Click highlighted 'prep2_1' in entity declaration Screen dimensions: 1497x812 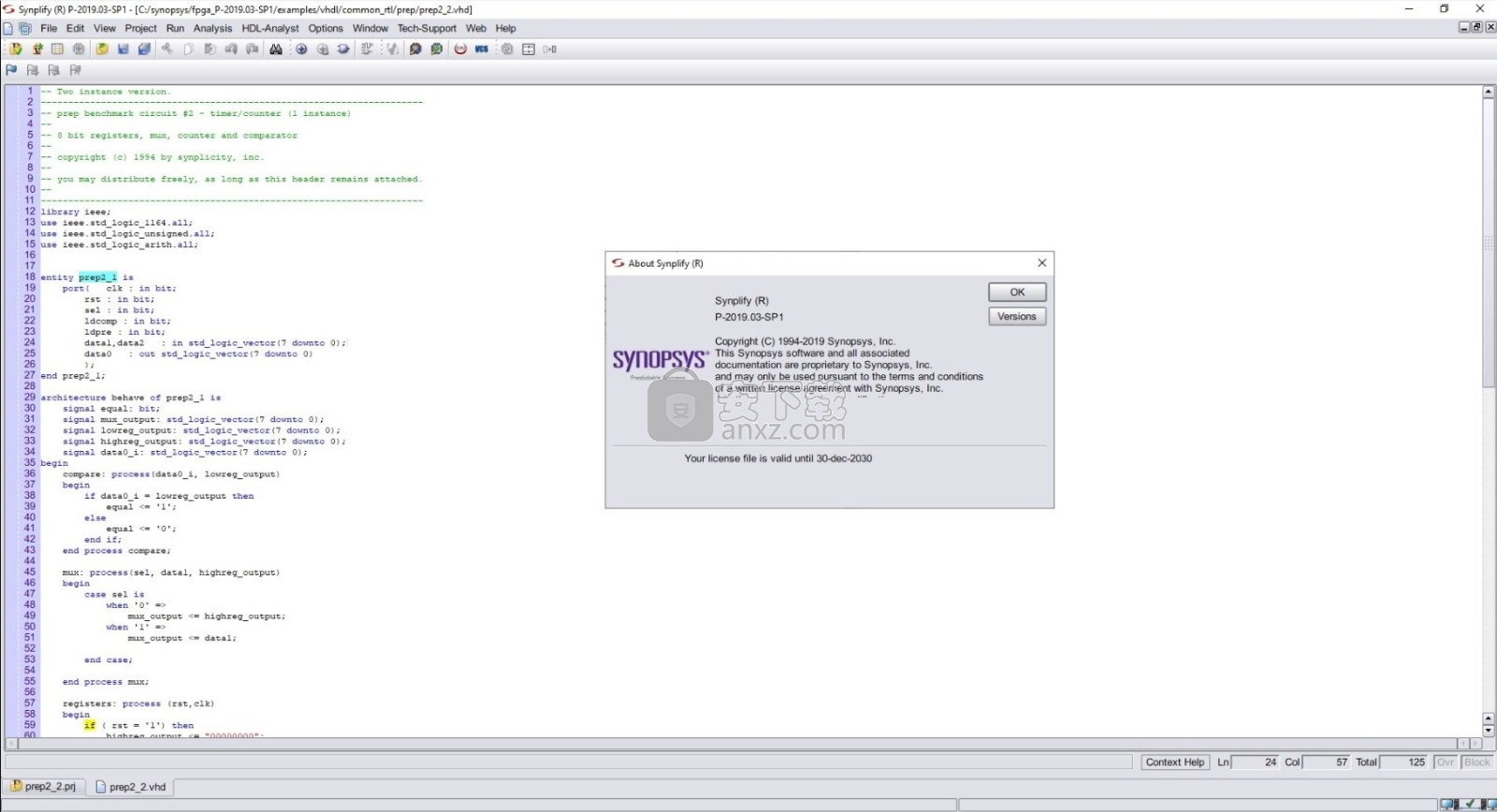(98, 278)
